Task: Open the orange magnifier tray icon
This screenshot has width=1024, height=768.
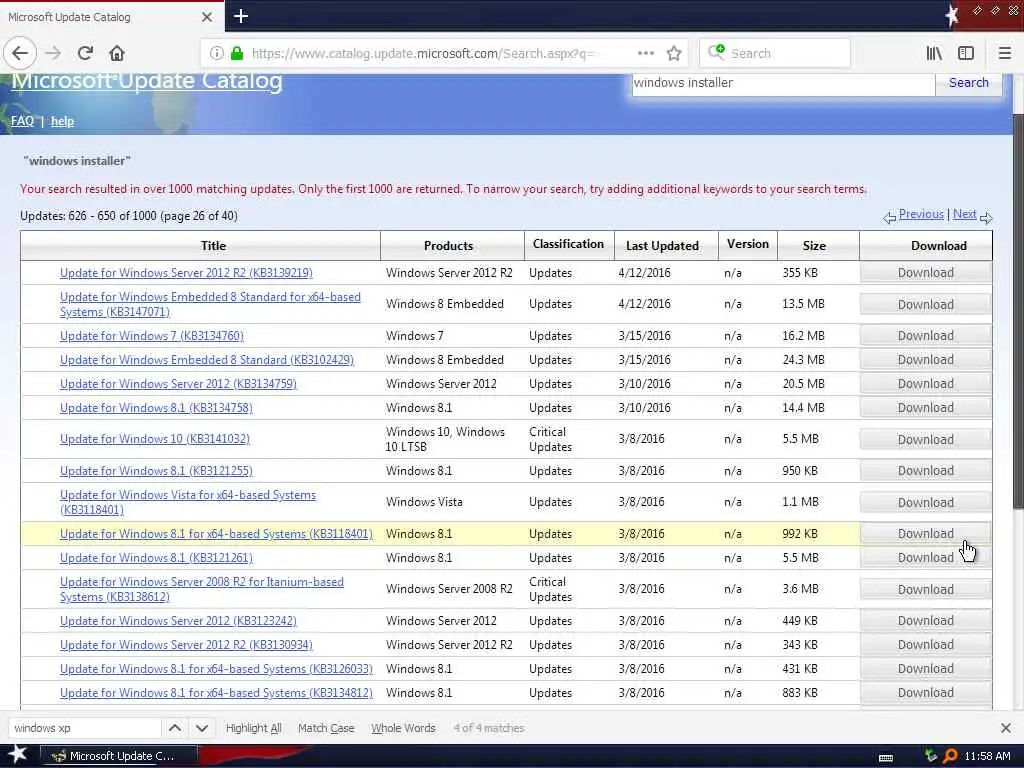Action: 950,756
